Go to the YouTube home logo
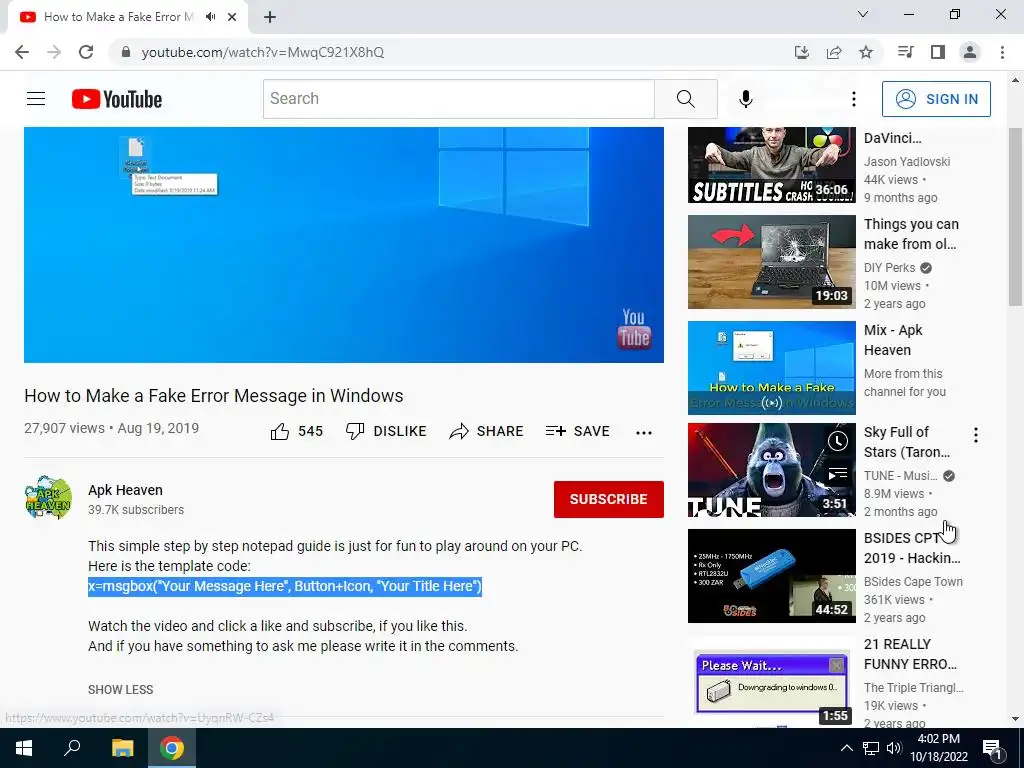This screenshot has height=768, width=1024. (117, 99)
